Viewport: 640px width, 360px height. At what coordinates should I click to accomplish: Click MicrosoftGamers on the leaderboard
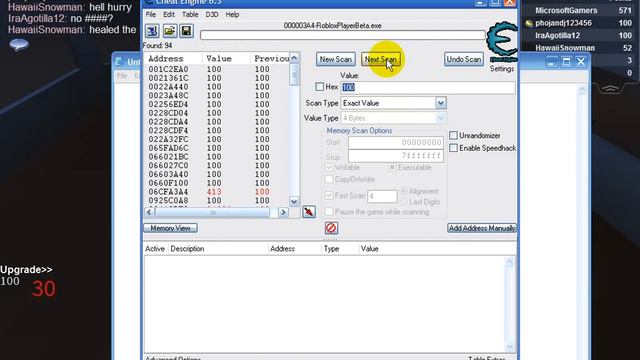pos(566,11)
